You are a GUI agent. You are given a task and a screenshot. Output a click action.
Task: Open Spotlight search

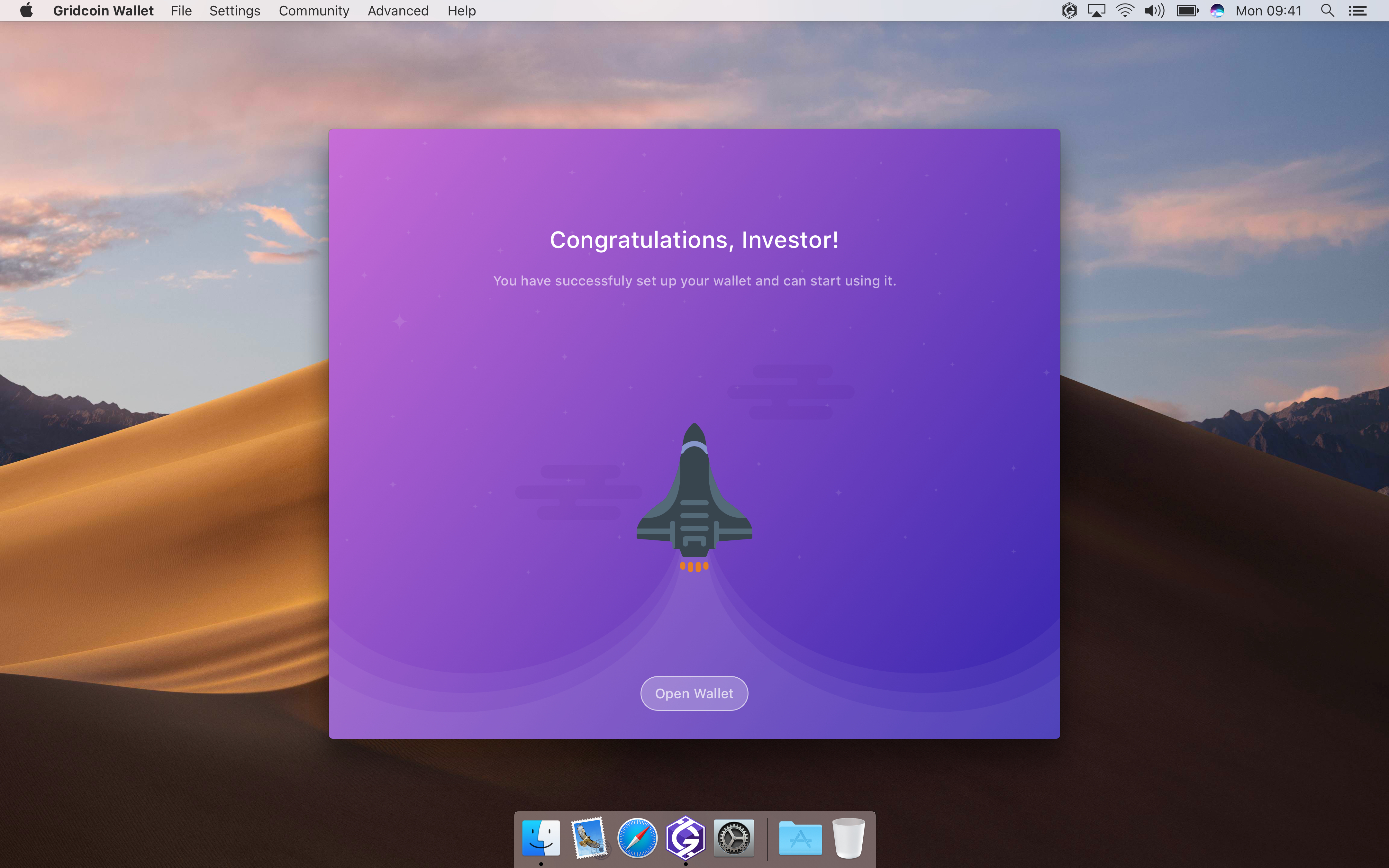pos(1328,10)
